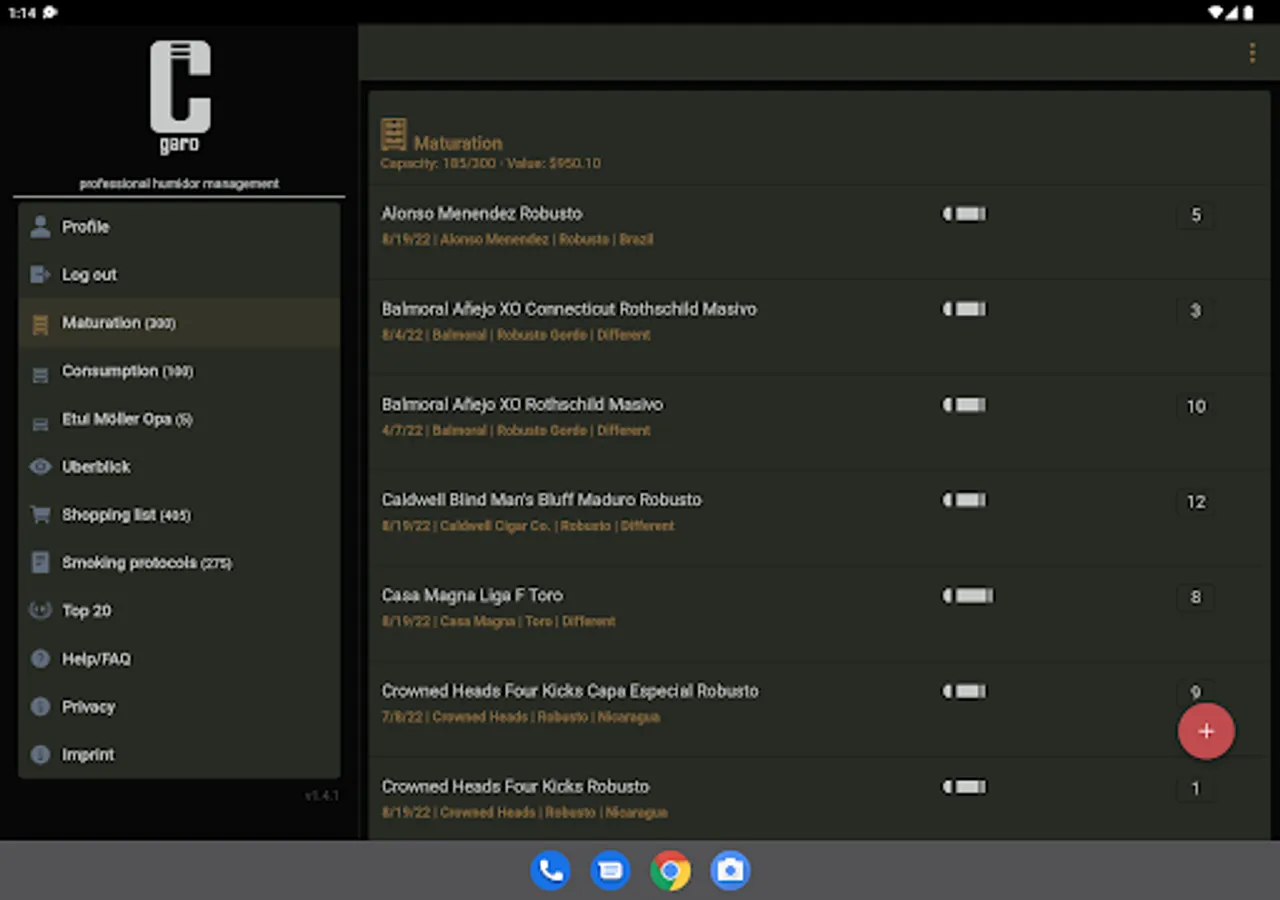Screen dimensions: 1280x900
Task: Click quantity 3 for Balmoral Connecticut Rothschild
Action: [x=1196, y=311]
